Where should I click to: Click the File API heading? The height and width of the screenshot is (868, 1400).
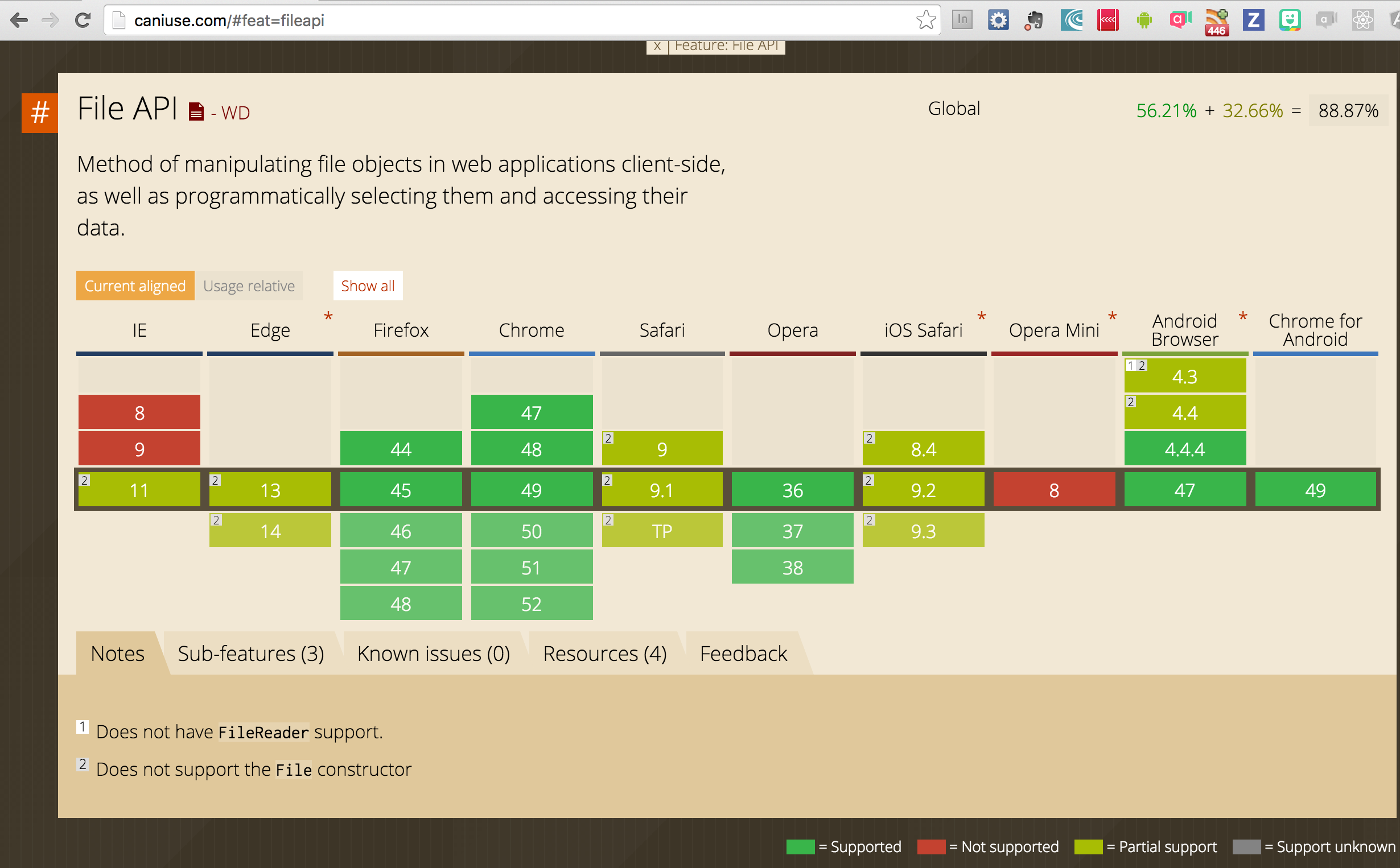click(127, 108)
